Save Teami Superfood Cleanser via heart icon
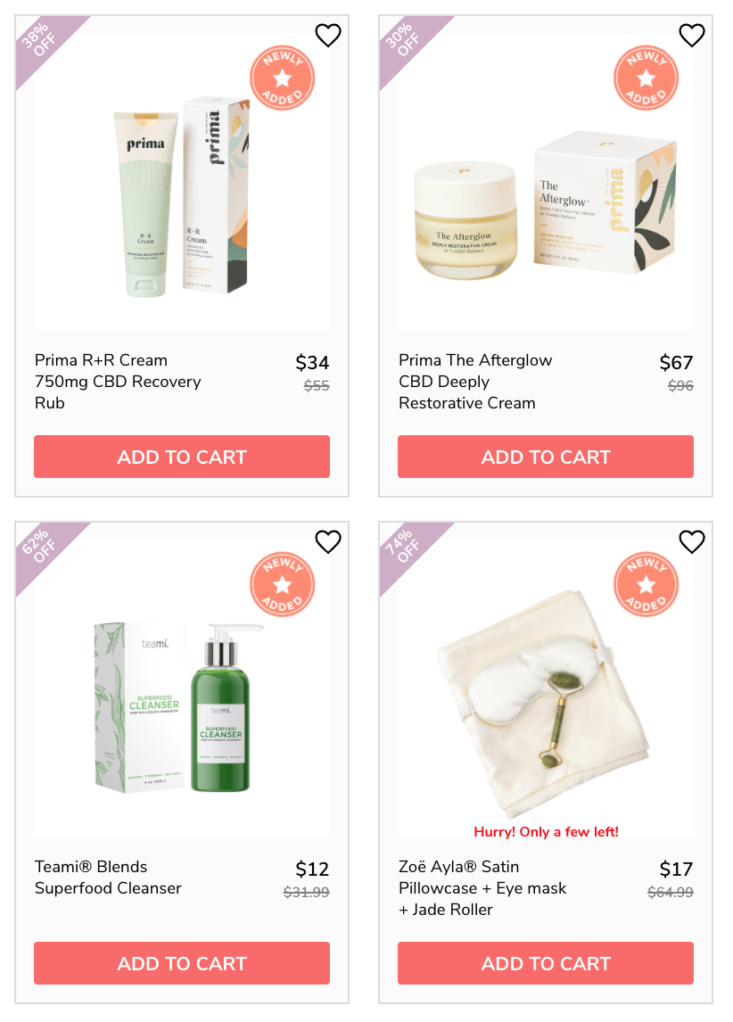Image resolution: width=733 pixels, height=1022 pixels. pyautogui.click(x=328, y=542)
